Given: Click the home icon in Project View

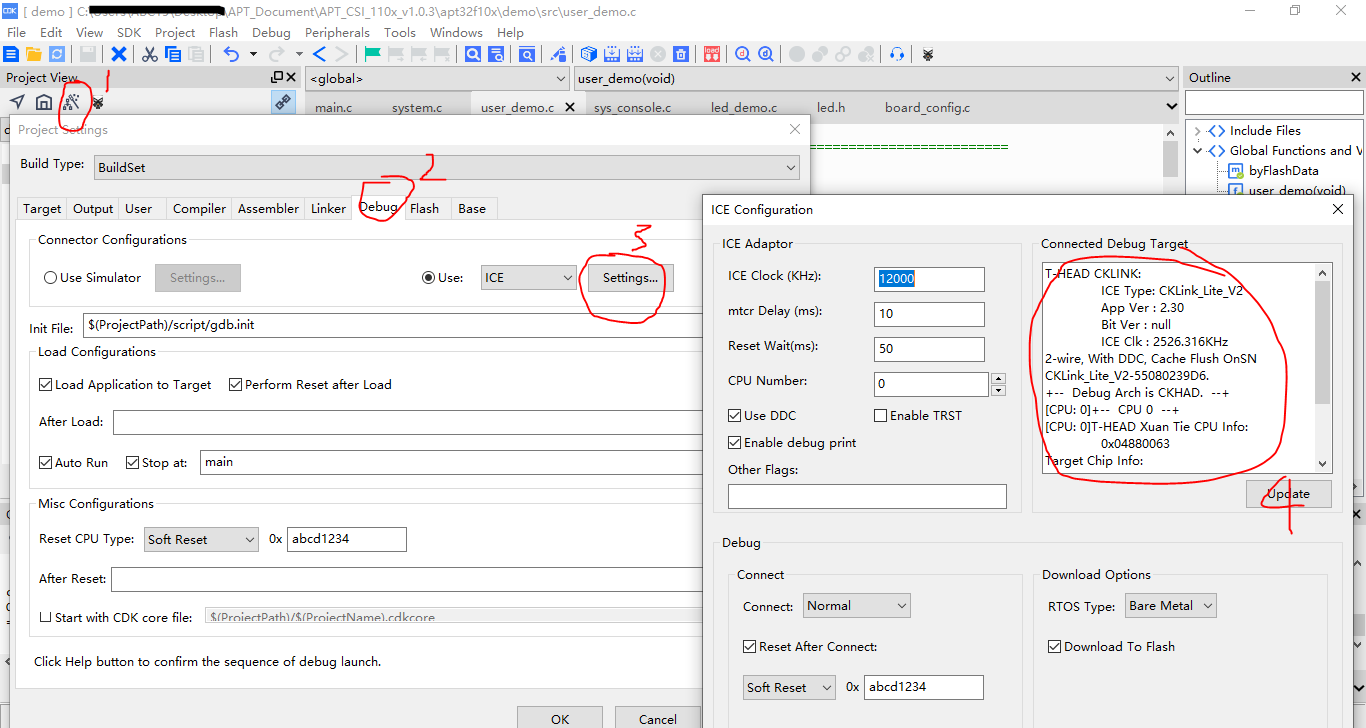Looking at the screenshot, I should tap(44, 101).
